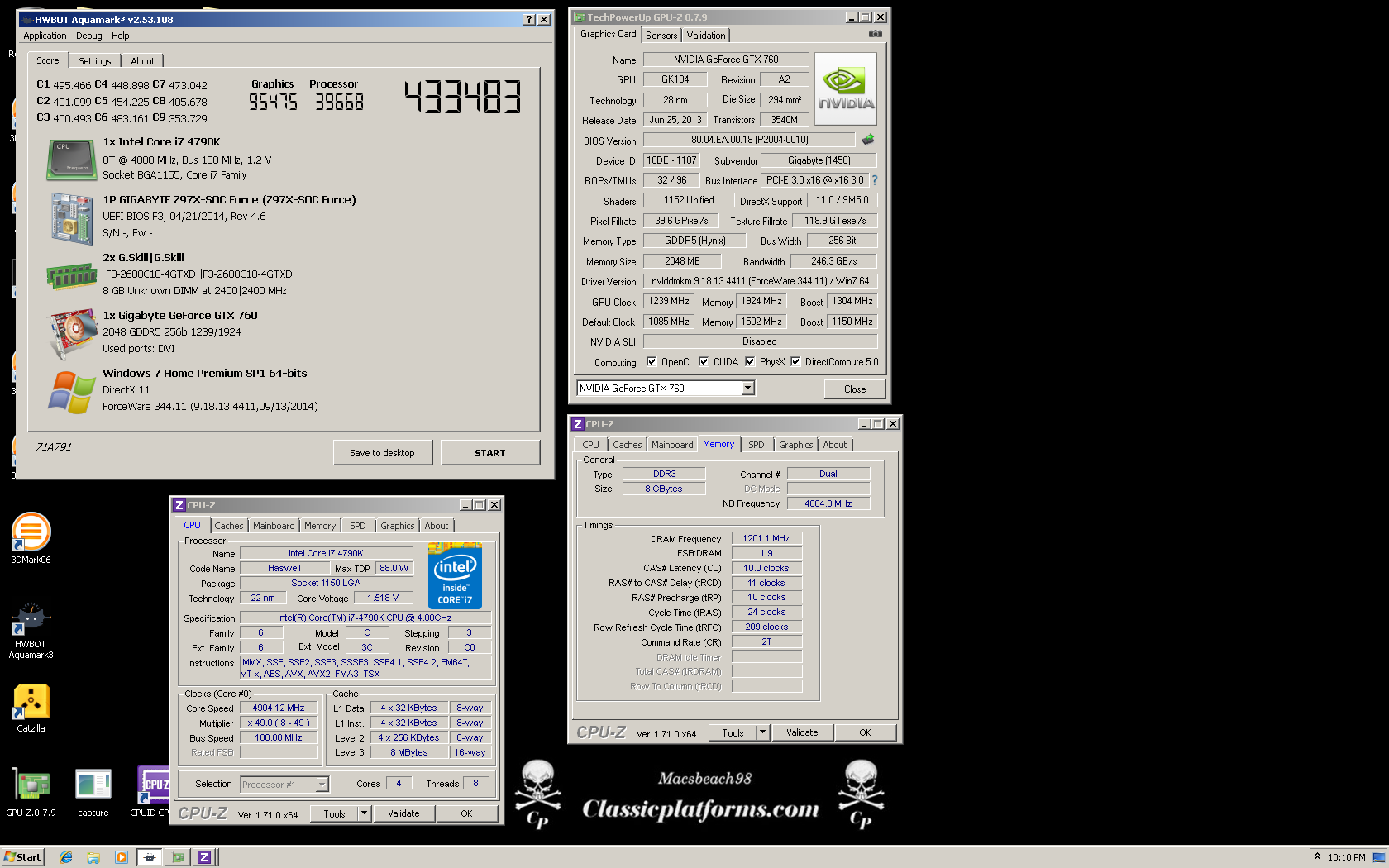Open the SPD tab in the Memory CPU-Z window
The image size is (1389, 868).
[x=757, y=445]
